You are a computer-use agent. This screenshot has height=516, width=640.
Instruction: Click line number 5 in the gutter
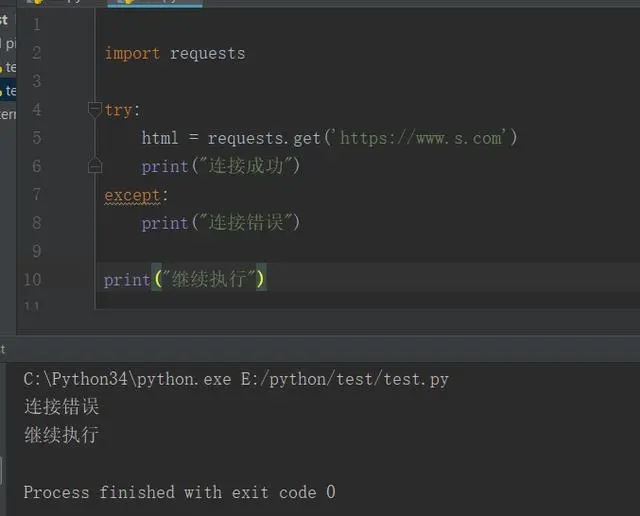[x=37, y=138]
